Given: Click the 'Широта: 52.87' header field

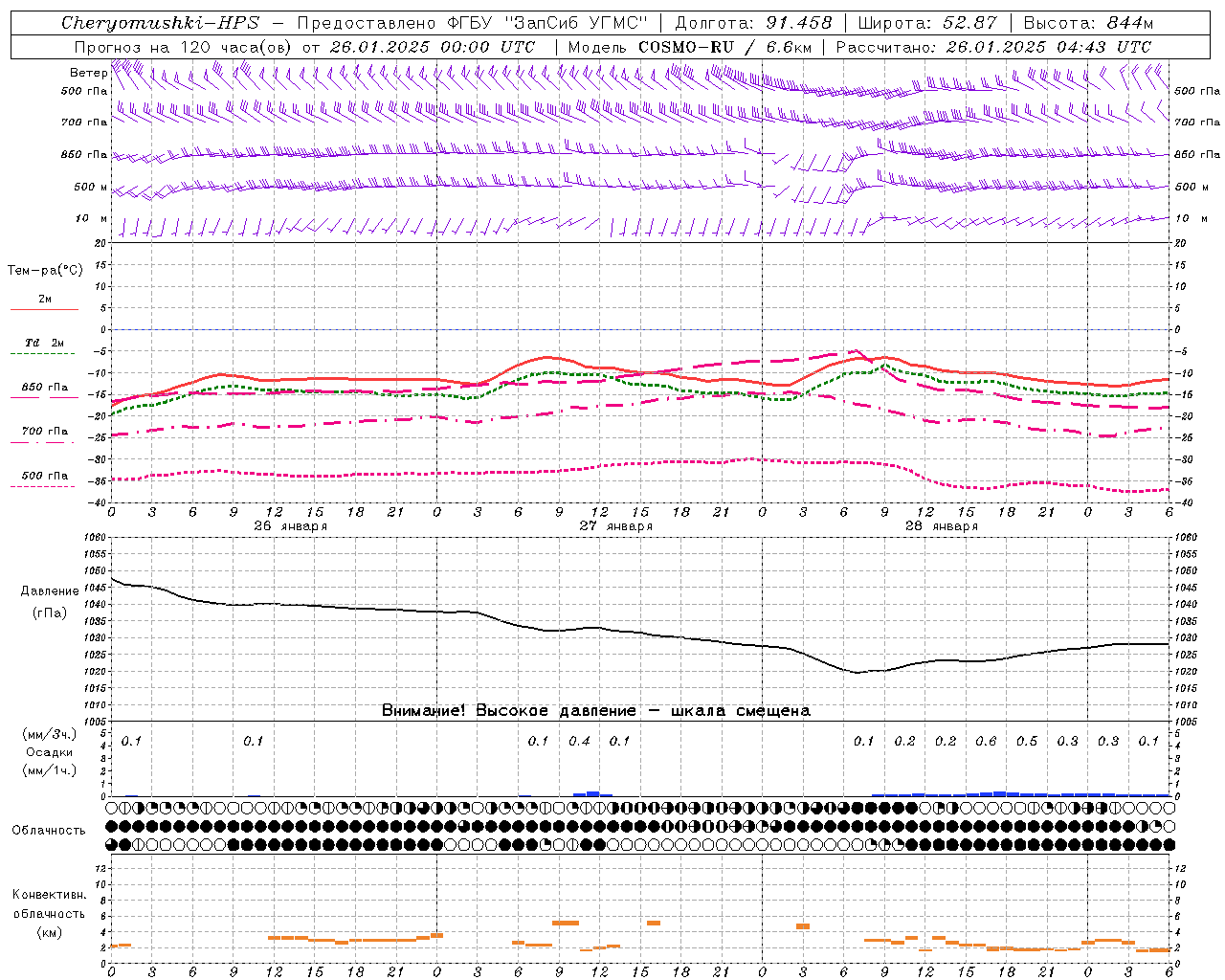Looking at the screenshot, I should [x=927, y=23].
